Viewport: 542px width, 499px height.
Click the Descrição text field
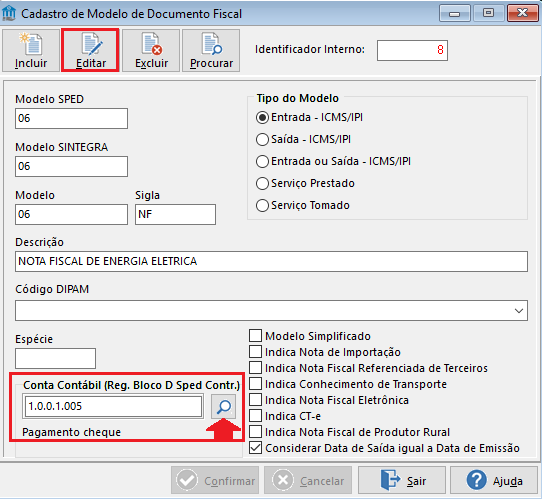[x=271, y=262]
